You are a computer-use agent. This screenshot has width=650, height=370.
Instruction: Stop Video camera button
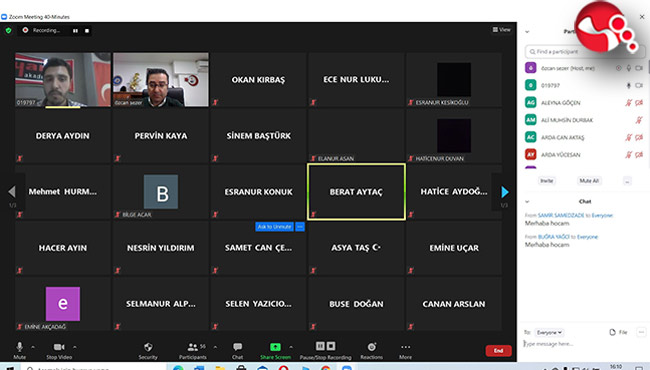59,350
